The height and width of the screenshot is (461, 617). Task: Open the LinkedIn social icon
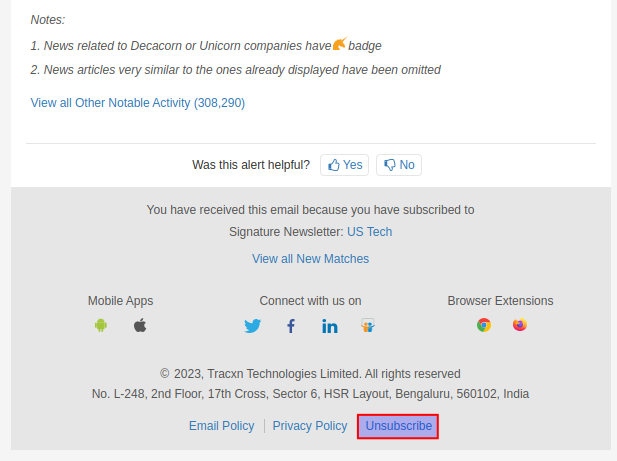pyautogui.click(x=330, y=326)
